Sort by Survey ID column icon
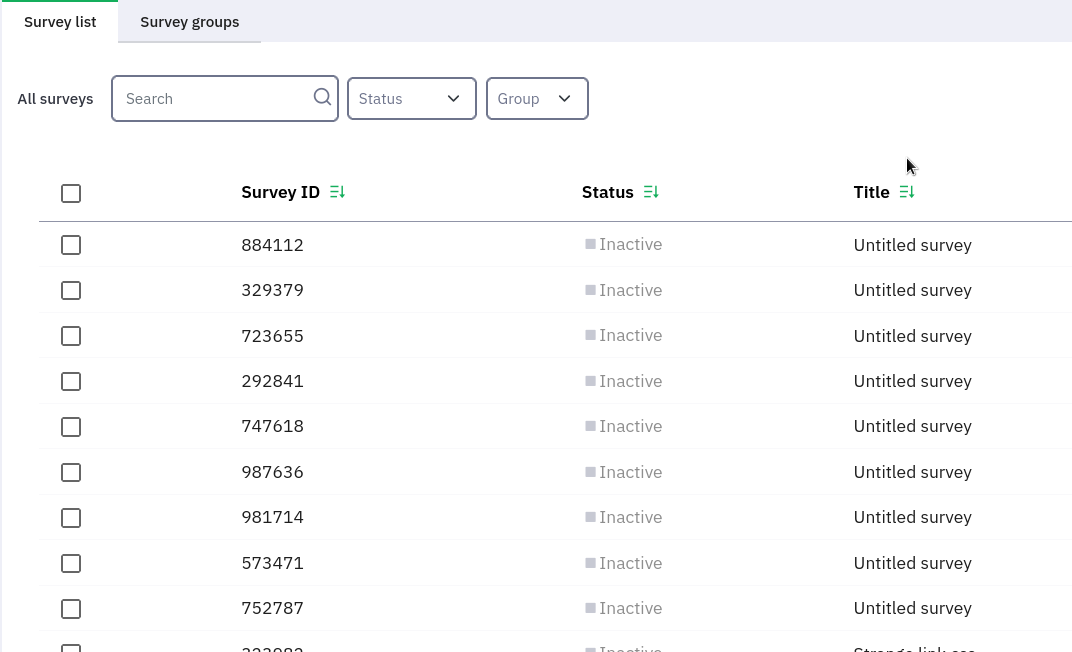This screenshot has height=652, width=1072. (337, 192)
